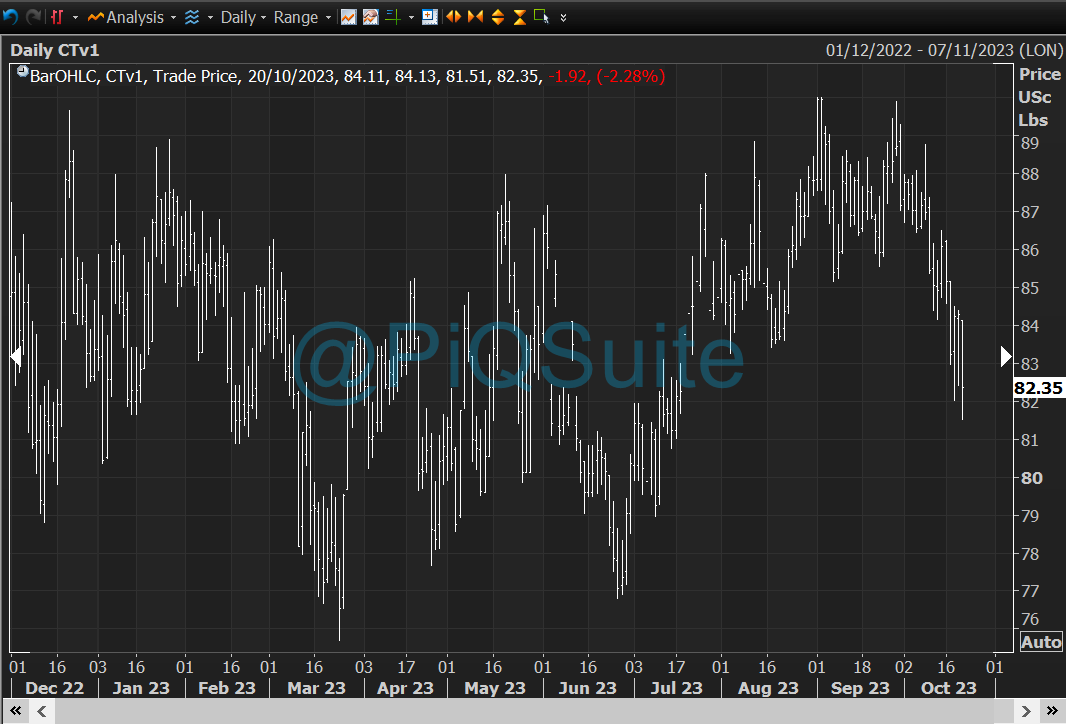Click the expand horizontally arrows icon

[x=453, y=16]
